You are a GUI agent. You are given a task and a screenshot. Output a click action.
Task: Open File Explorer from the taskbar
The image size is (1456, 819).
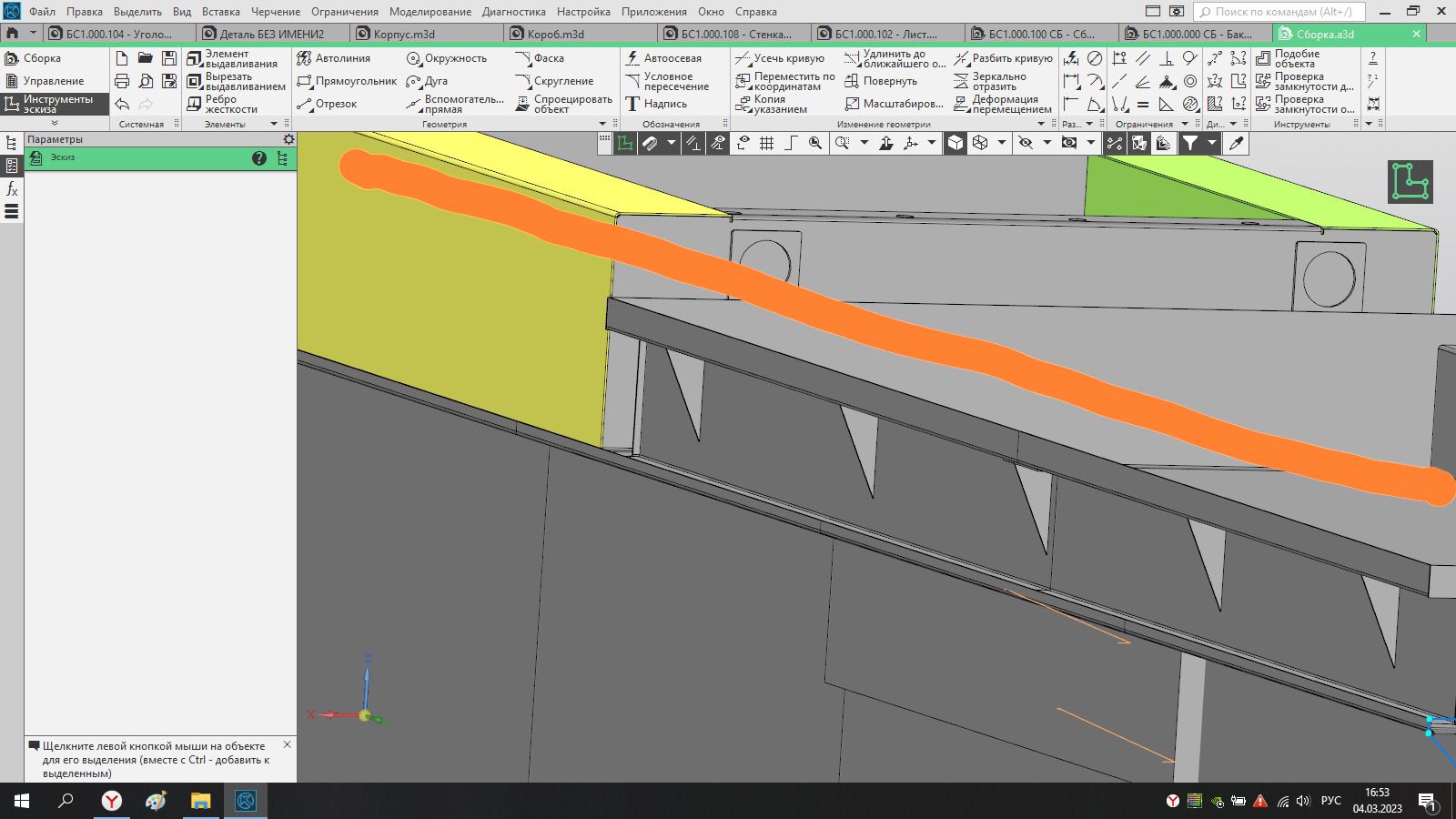click(200, 801)
